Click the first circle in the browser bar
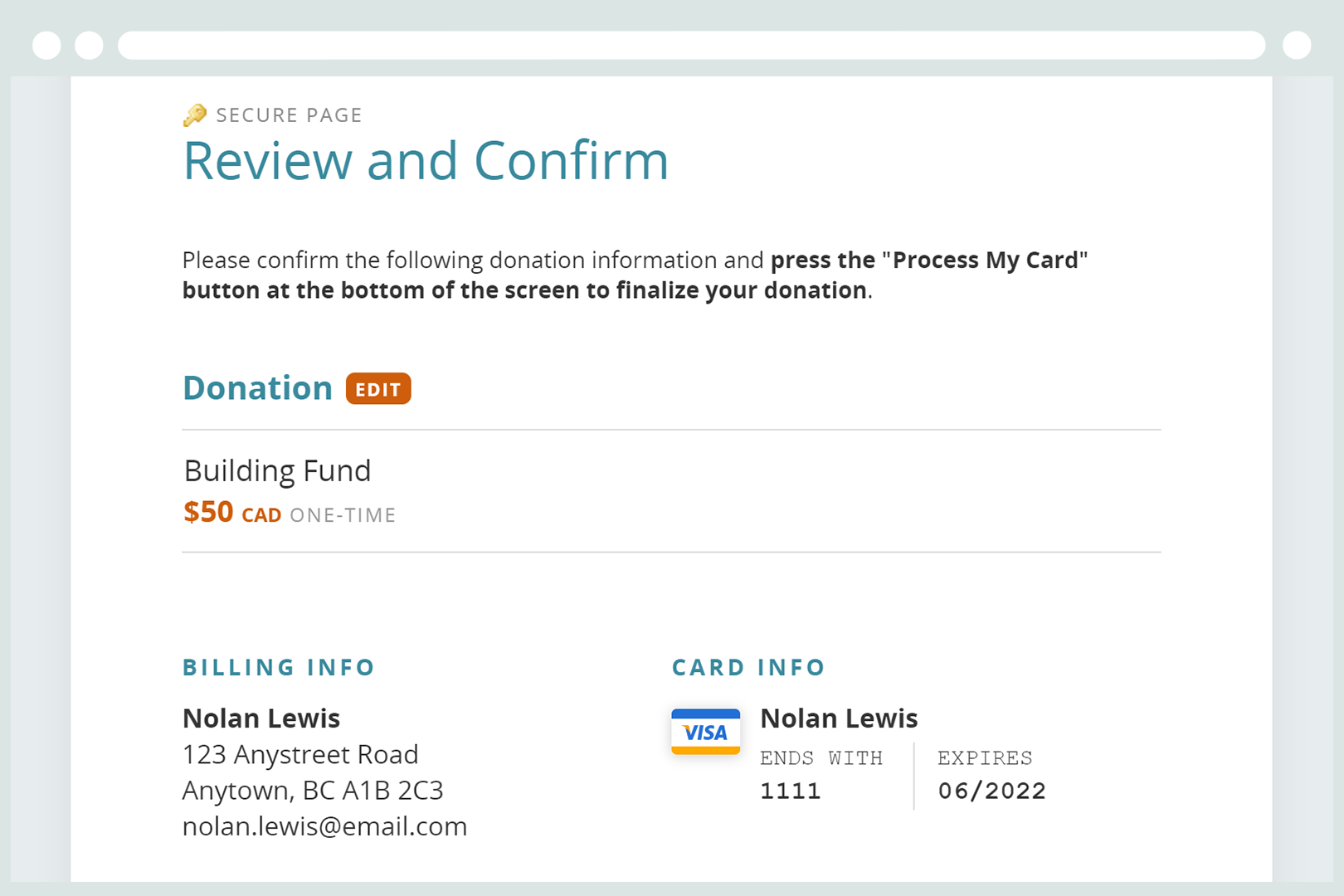Viewport: 1344px width, 896px height. point(46,46)
